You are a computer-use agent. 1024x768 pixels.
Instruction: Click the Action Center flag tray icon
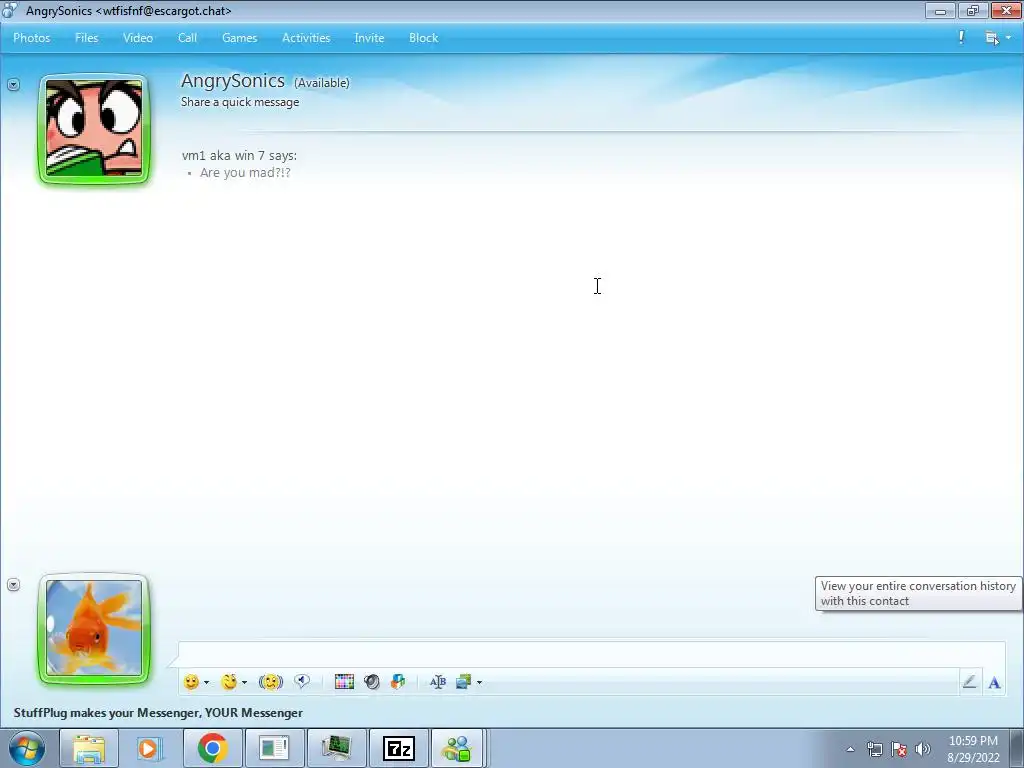tap(899, 749)
